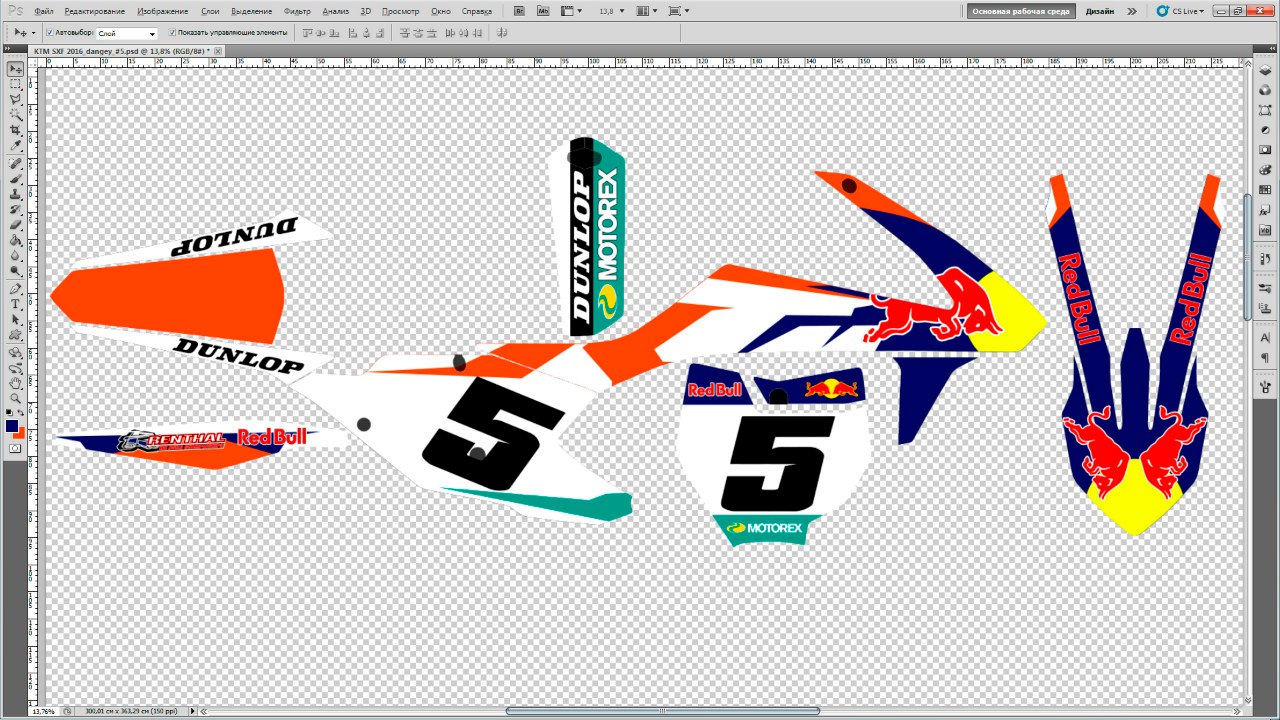Switch to the Дизайн workspace
Screen dimensions: 1280x720
(1100, 11)
